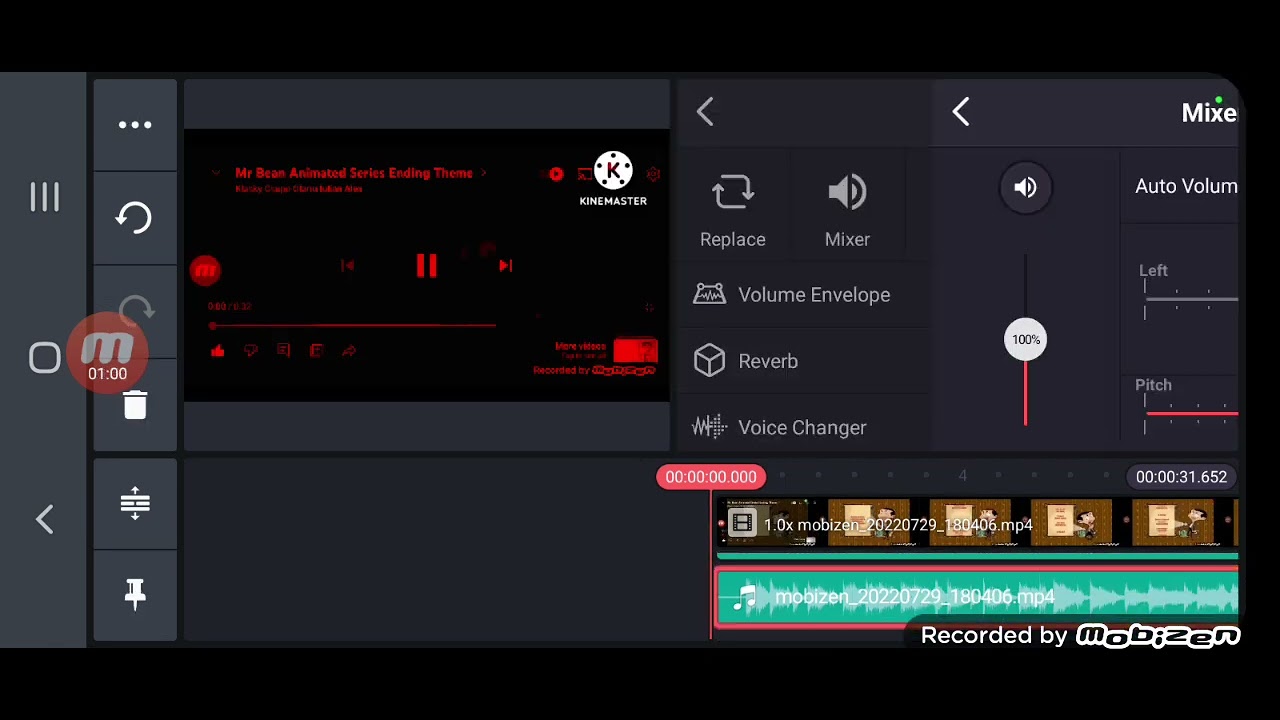Tap the Mixer panel title text
Image resolution: width=1280 pixels, height=720 pixels.
1209,113
